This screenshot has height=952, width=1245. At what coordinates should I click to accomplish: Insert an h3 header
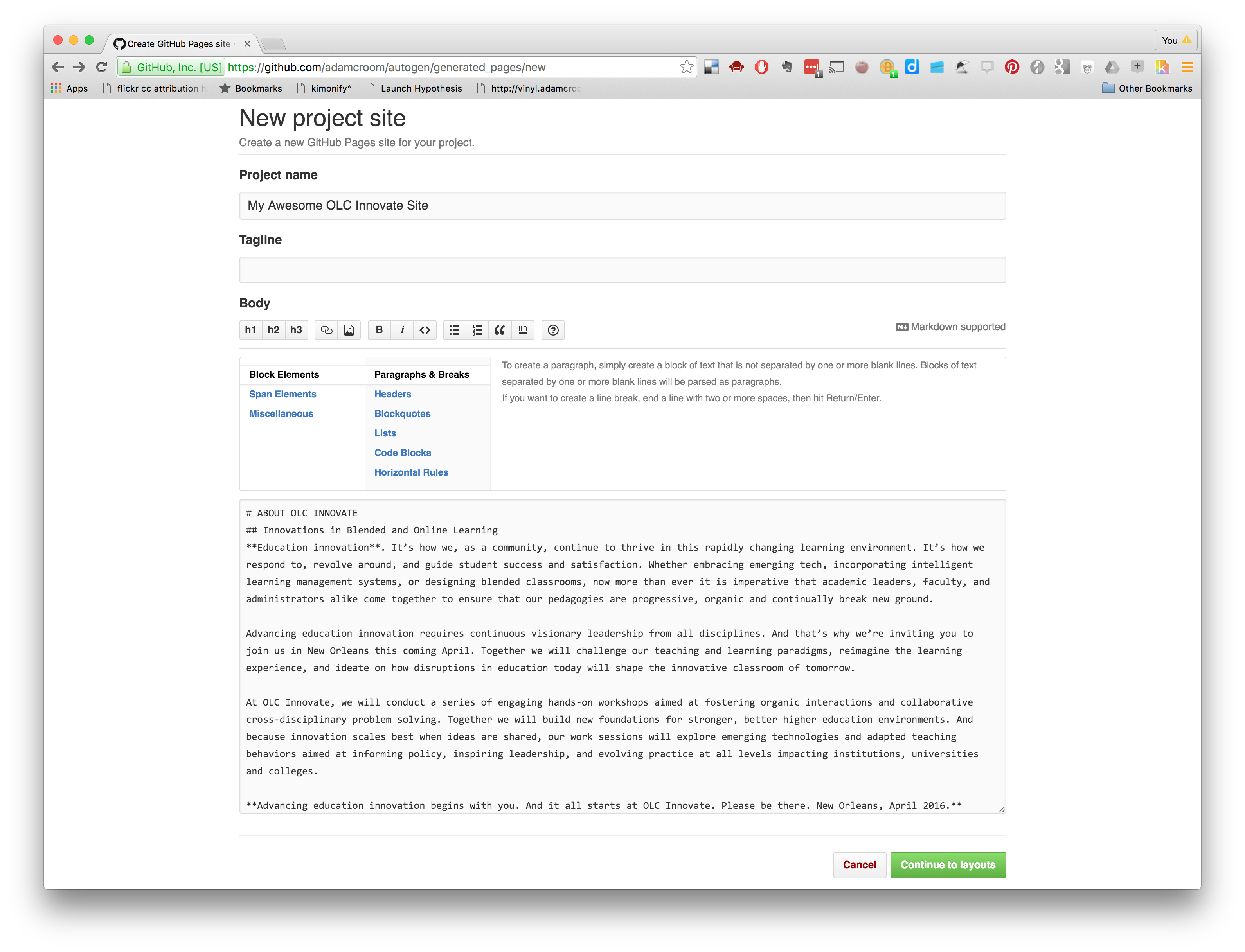(296, 330)
